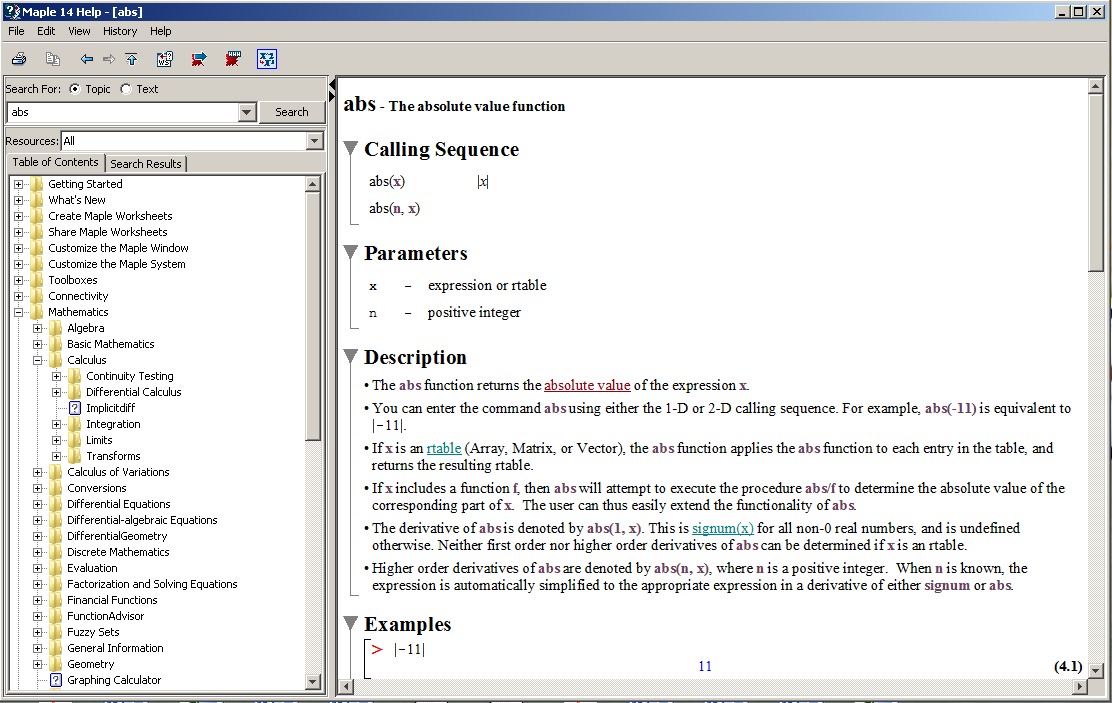Image resolution: width=1112 pixels, height=703 pixels.
Task: Click the Financial Functions folder icon
Action: [56, 600]
